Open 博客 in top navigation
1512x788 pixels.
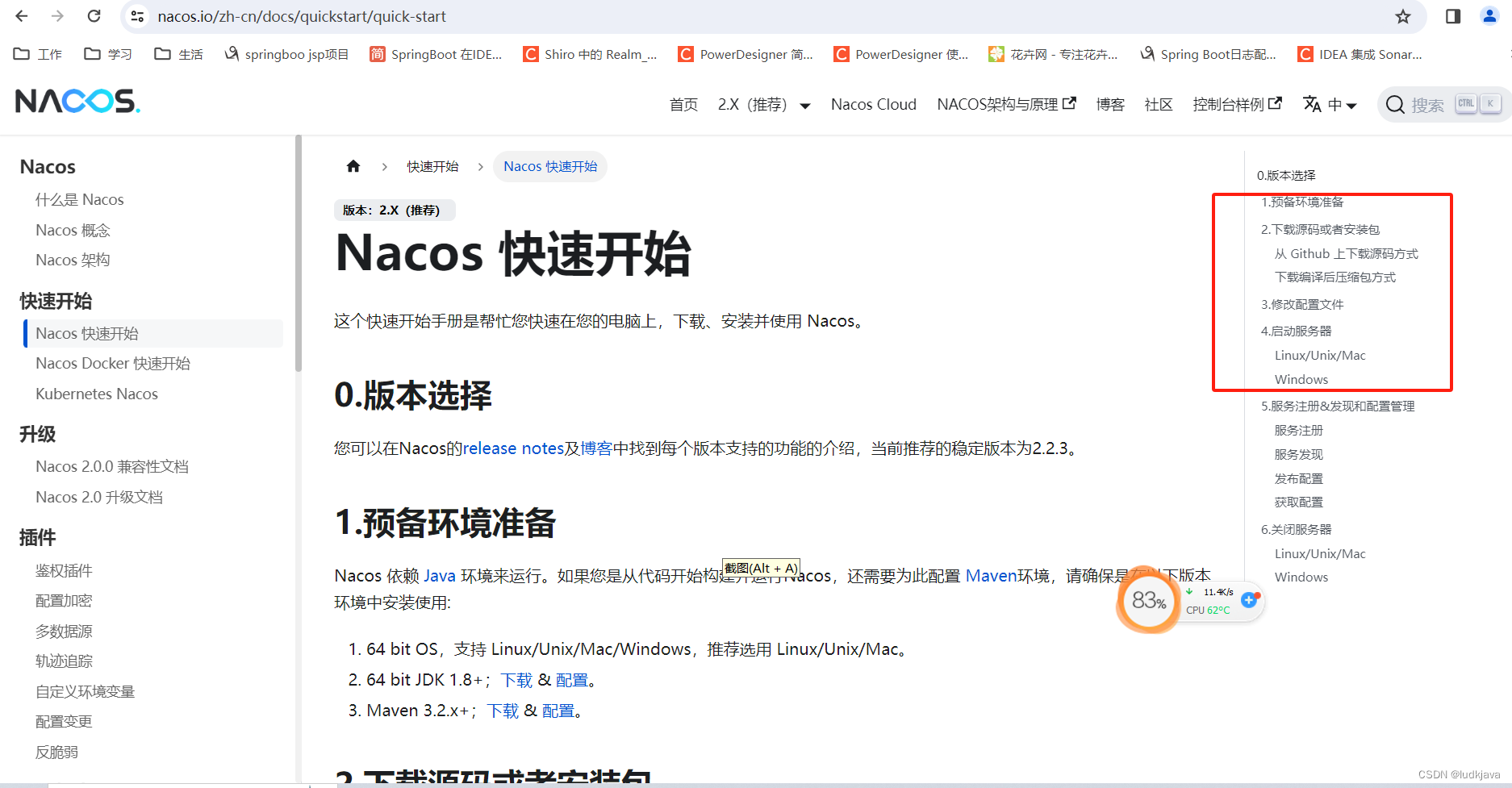pyautogui.click(x=1110, y=104)
